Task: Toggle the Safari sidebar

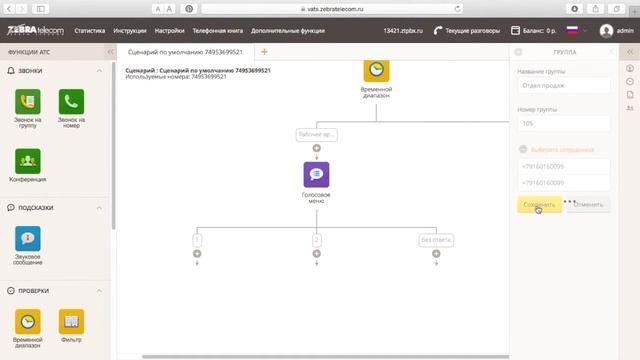Action: click(40, 9)
